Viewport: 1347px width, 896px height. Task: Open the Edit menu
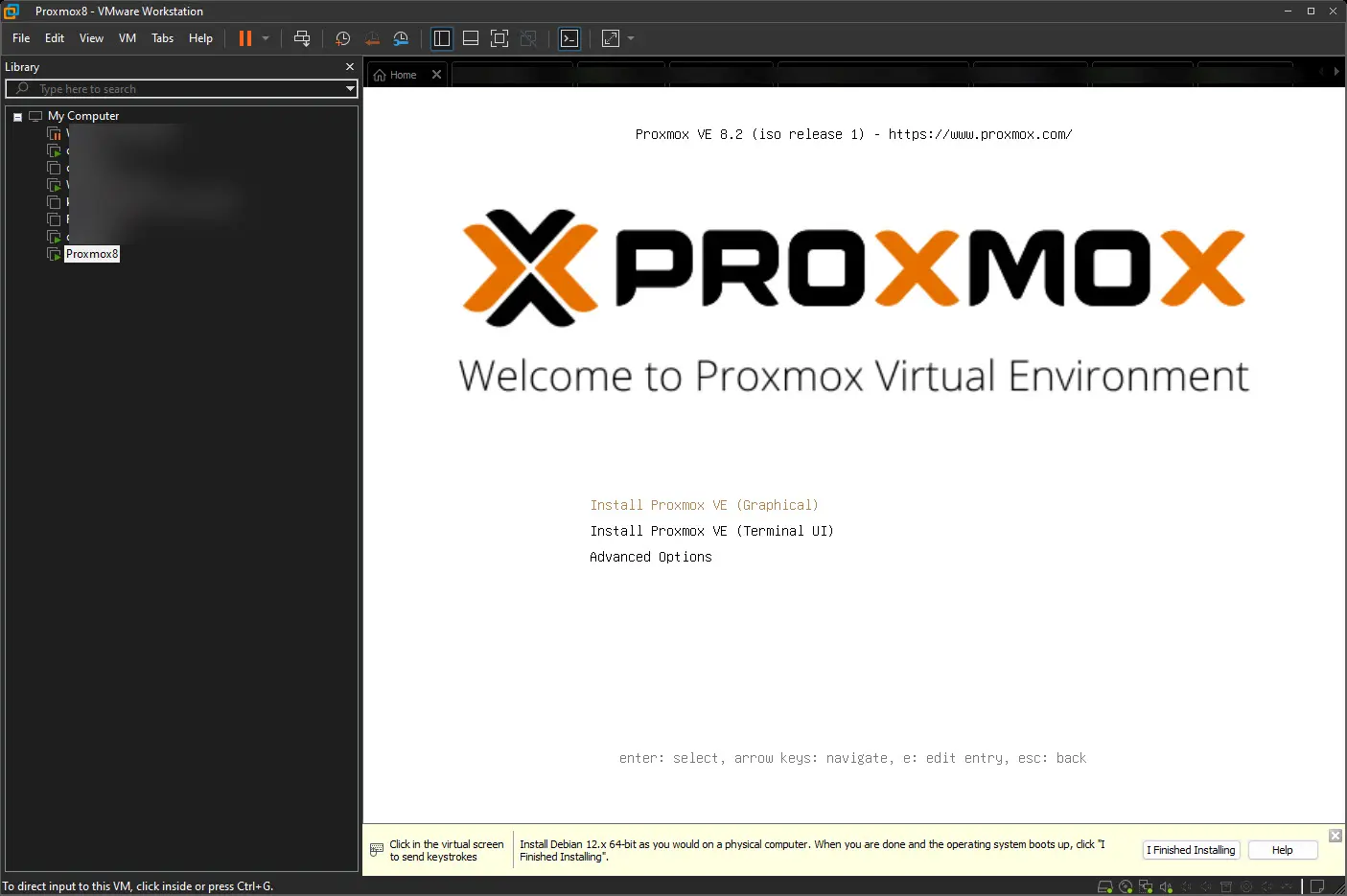coord(55,38)
